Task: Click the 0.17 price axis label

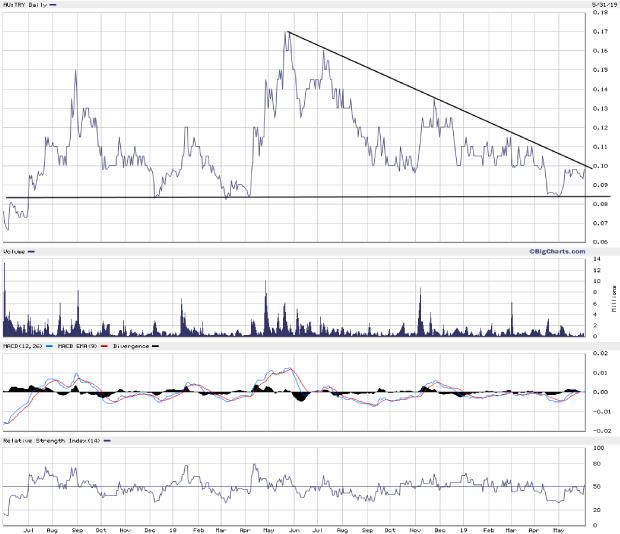Action: (599, 32)
